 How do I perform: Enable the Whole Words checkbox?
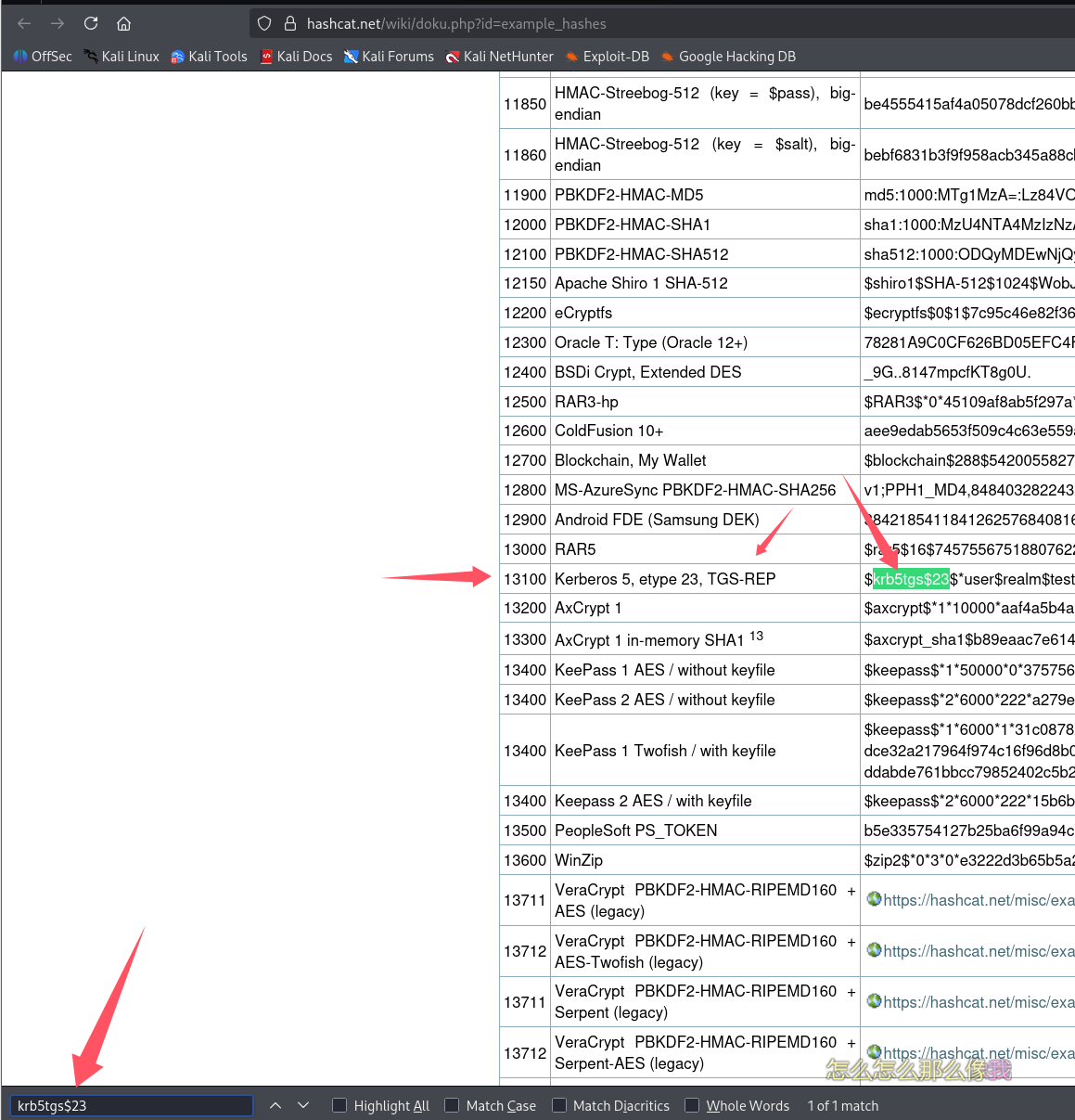pyautogui.click(x=692, y=1105)
